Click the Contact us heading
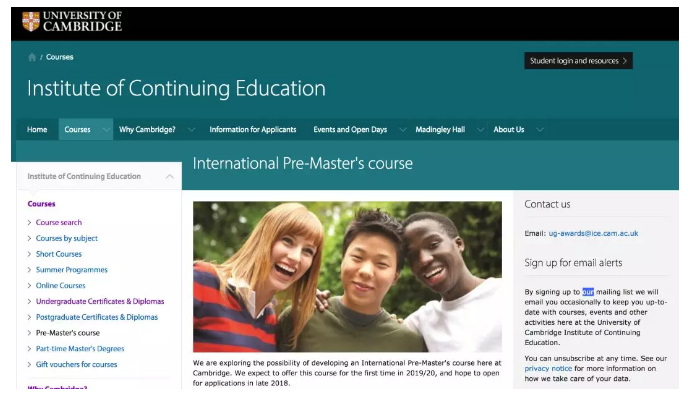The image size is (690, 398). pyautogui.click(x=547, y=204)
